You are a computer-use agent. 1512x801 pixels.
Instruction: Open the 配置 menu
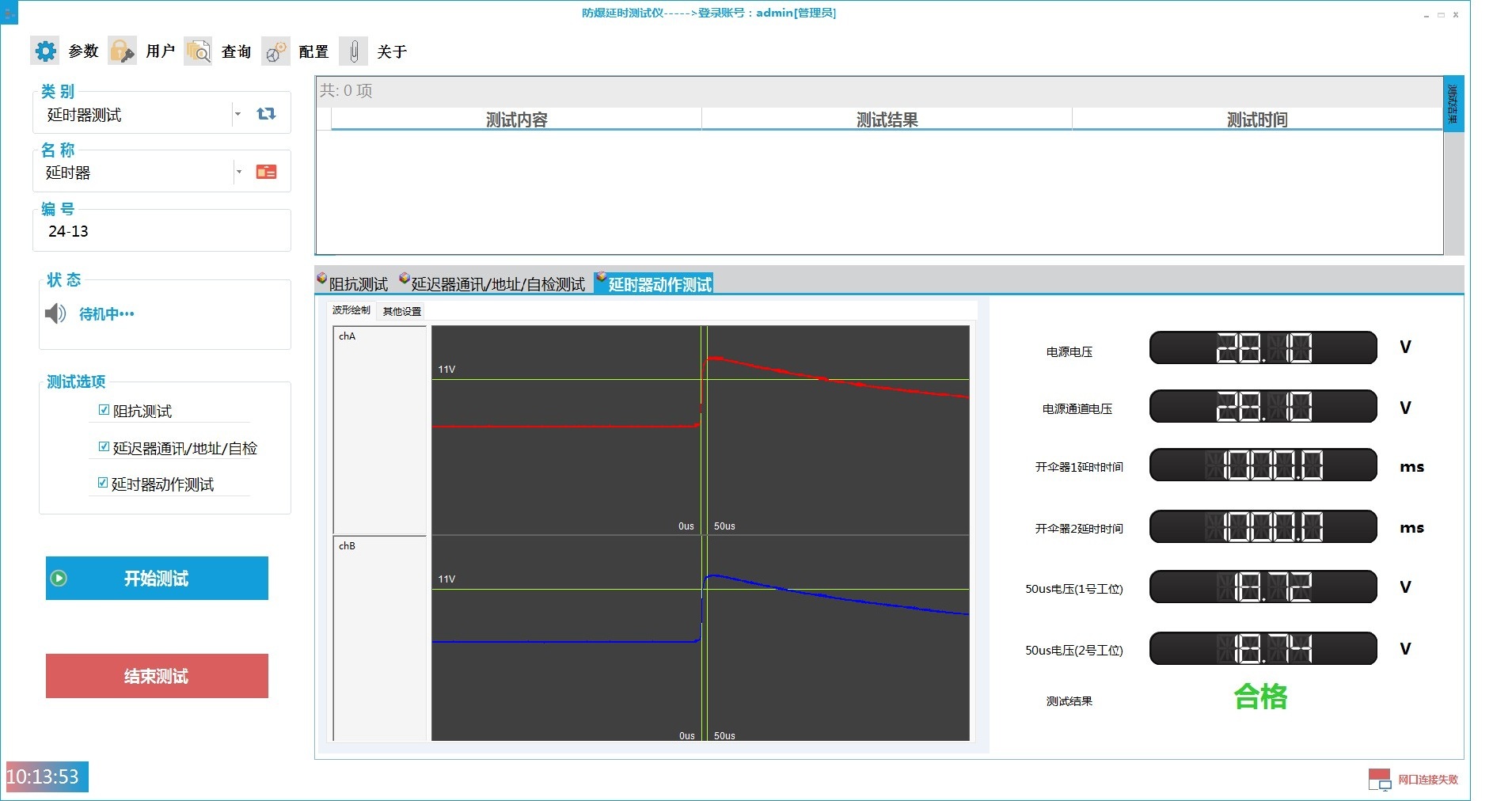click(313, 51)
